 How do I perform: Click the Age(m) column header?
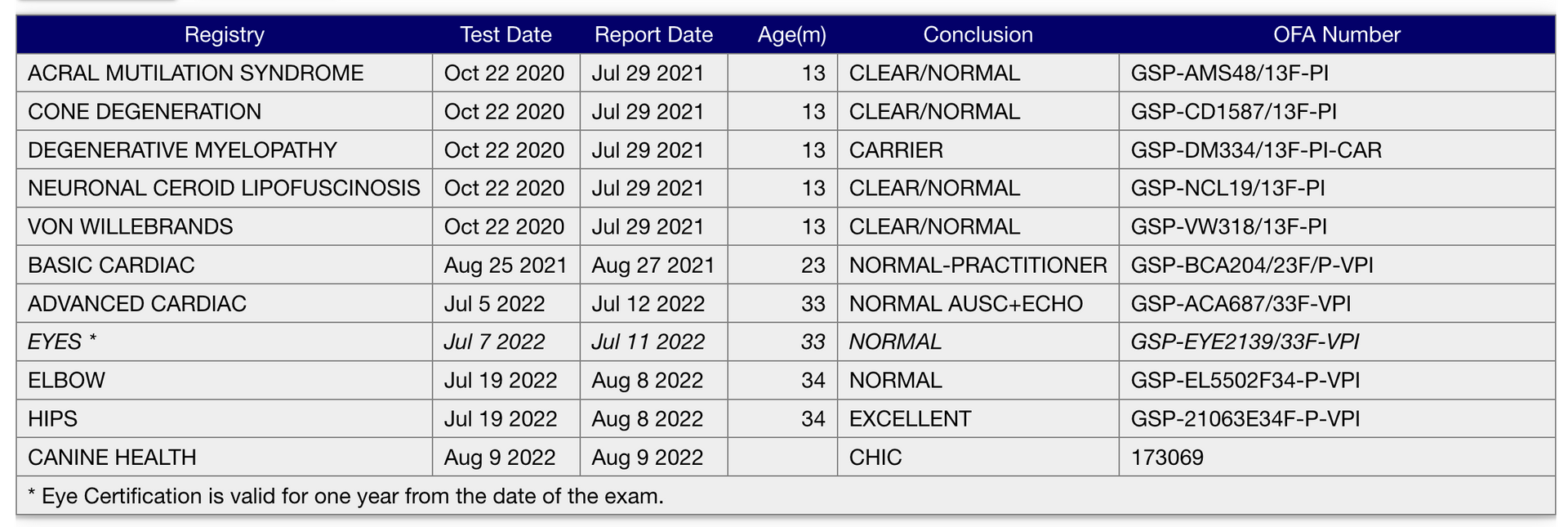[x=791, y=34]
